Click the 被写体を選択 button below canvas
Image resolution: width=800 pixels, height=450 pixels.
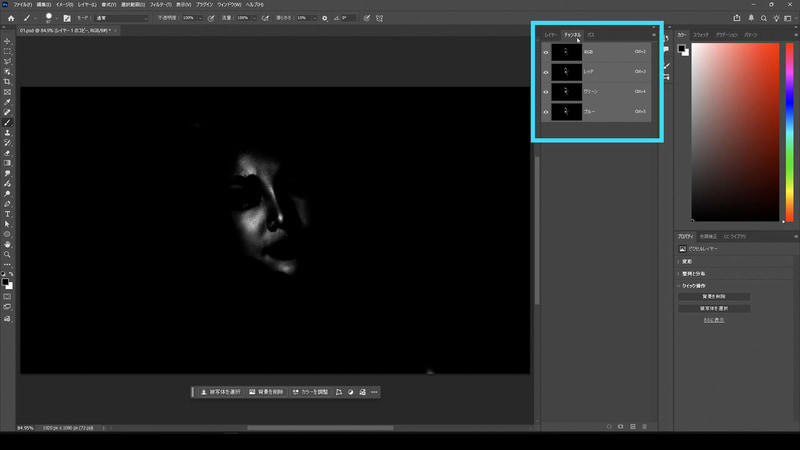tap(219, 392)
